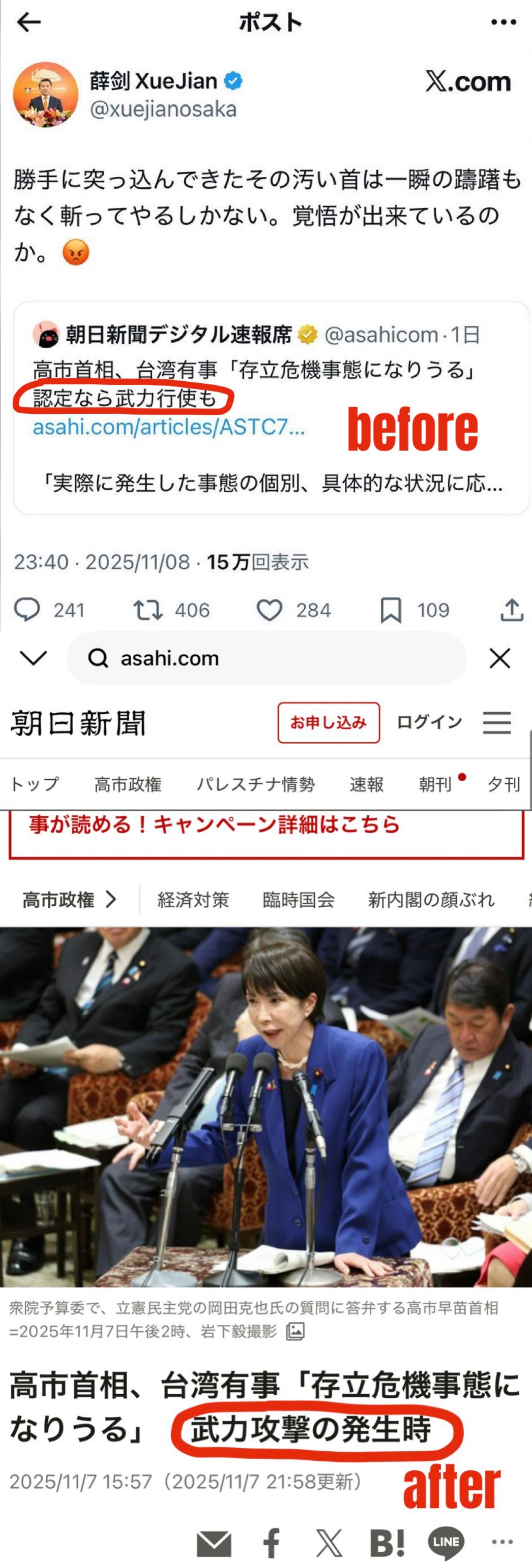
Task: Select the 速報 tab
Action: [x=366, y=784]
